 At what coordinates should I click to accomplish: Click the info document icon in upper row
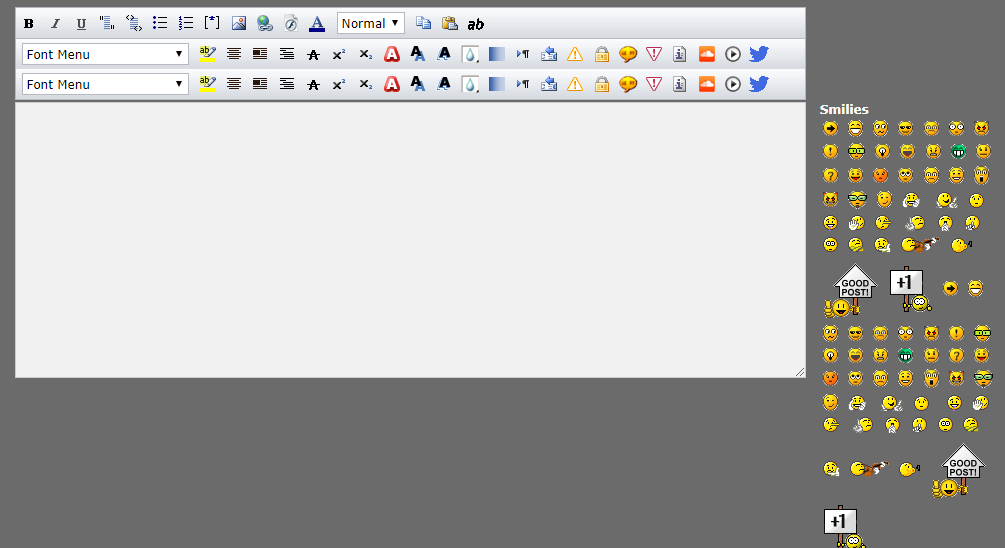click(679, 54)
